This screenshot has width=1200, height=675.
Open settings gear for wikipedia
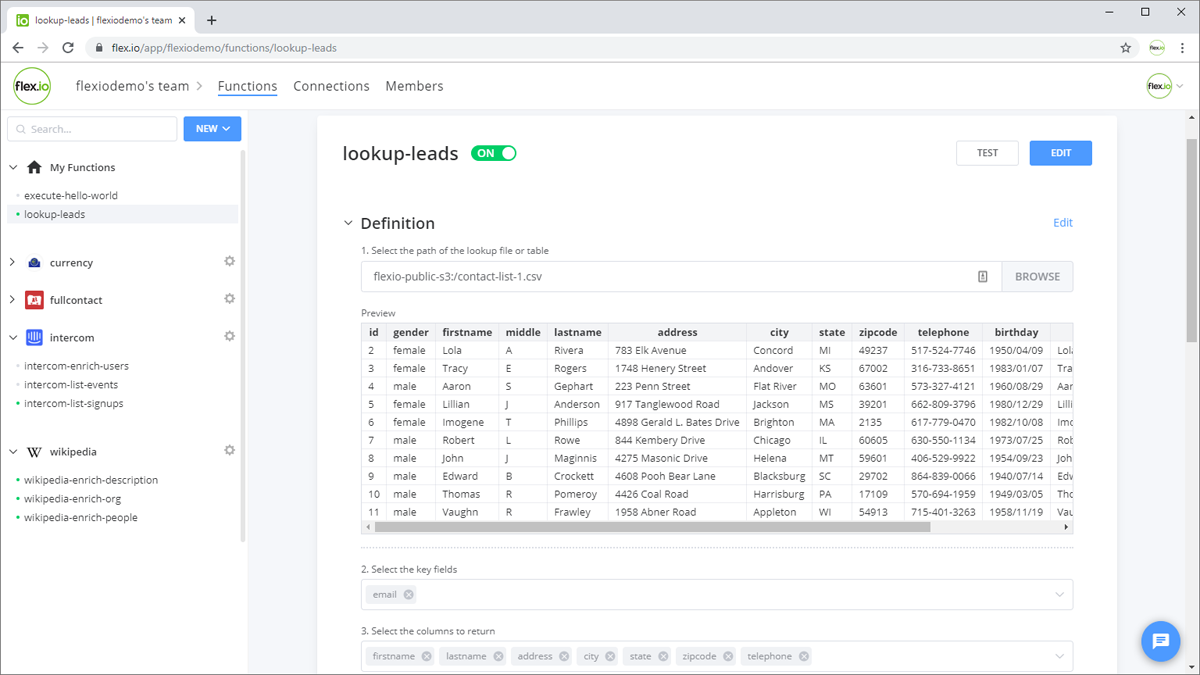pyautogui.click(x=229, y=451)
